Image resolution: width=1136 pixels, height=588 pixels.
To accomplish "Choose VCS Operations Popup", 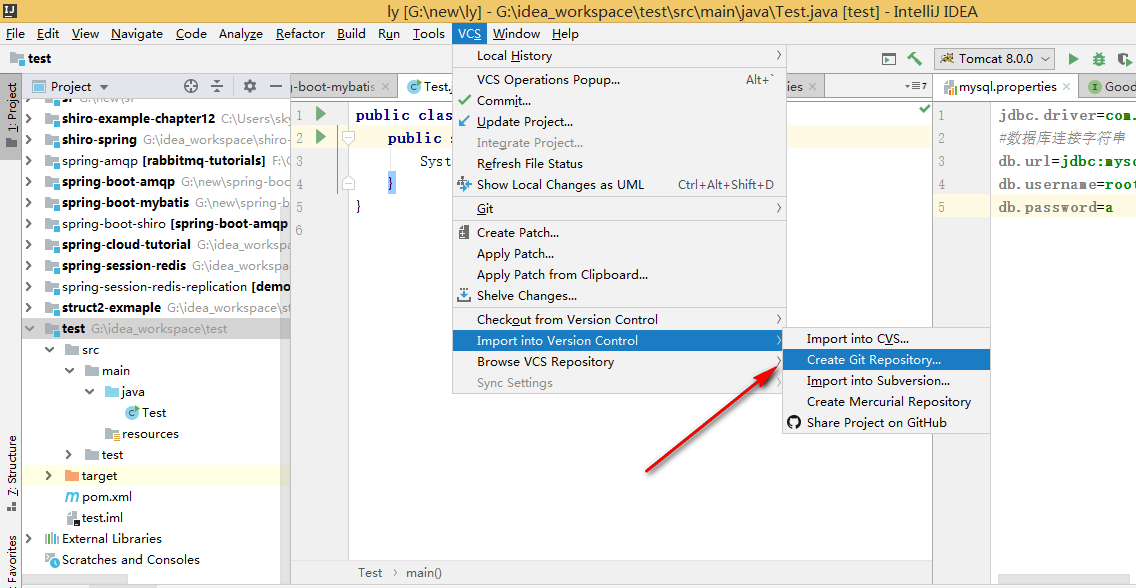I will point(619,80).
